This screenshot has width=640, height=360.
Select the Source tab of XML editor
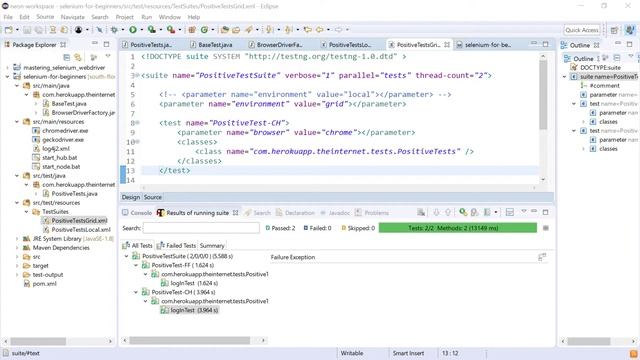click(x=153, y=197)
